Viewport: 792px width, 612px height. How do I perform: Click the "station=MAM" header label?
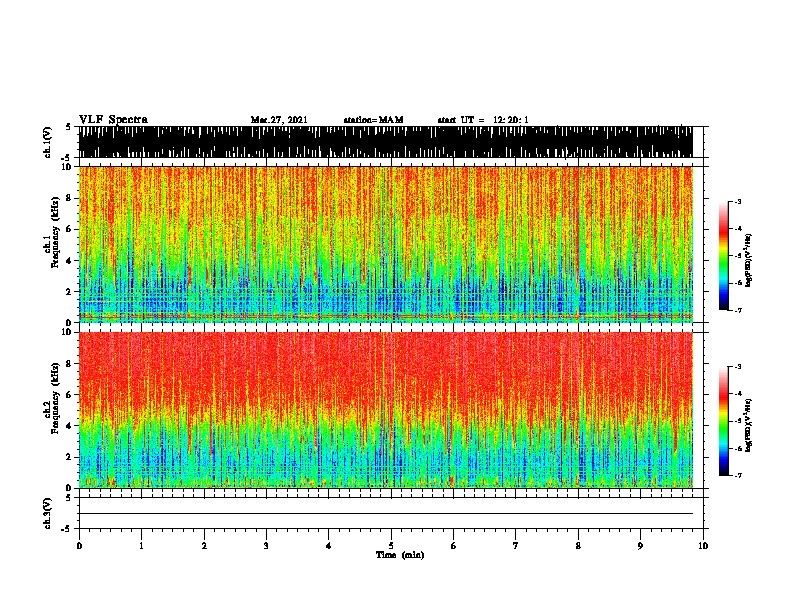point(373,120)
